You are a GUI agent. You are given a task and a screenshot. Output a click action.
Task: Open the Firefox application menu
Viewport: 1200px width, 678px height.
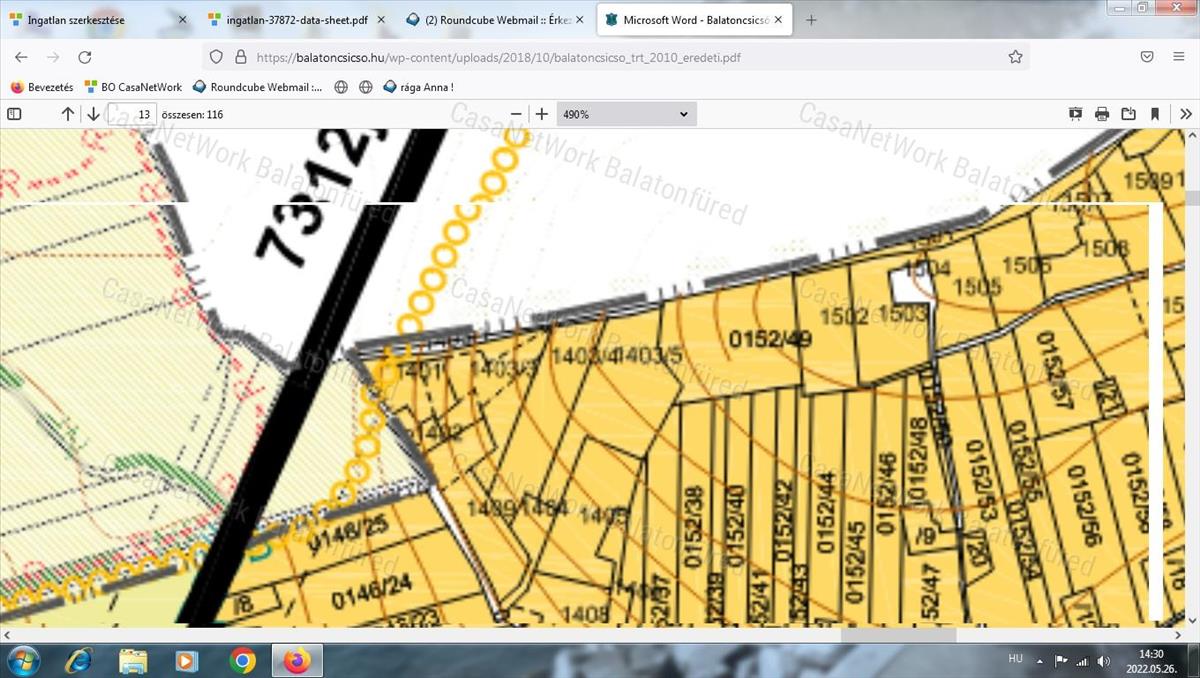[x=1179, y=57]
